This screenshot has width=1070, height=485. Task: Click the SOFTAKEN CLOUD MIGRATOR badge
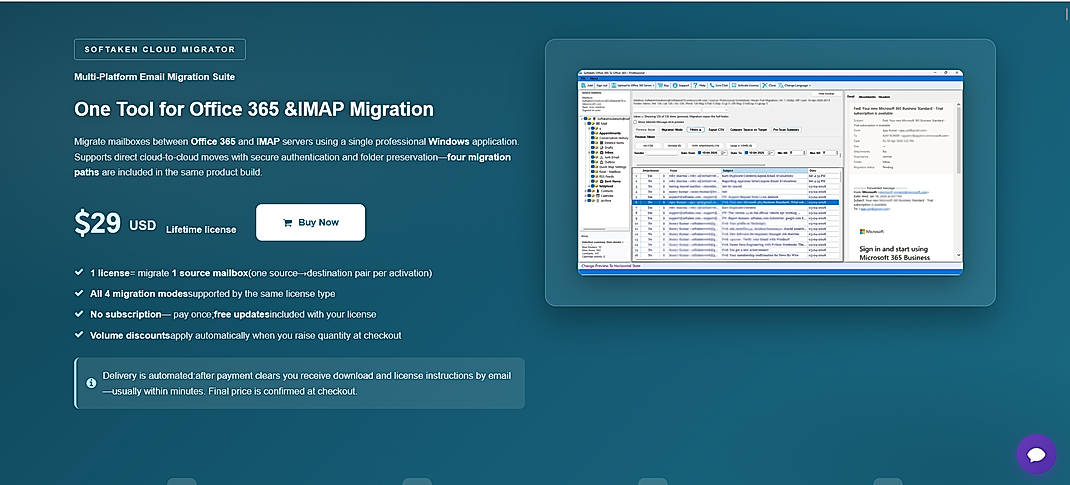[160, 49]
